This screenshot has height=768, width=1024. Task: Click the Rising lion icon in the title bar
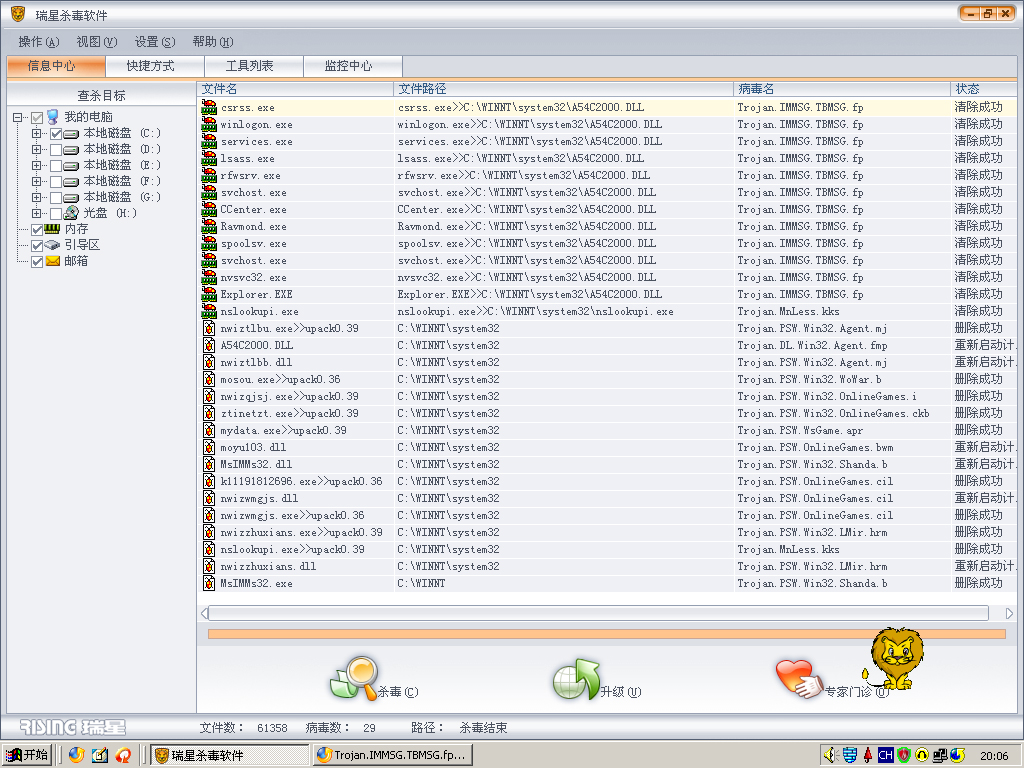18,14
